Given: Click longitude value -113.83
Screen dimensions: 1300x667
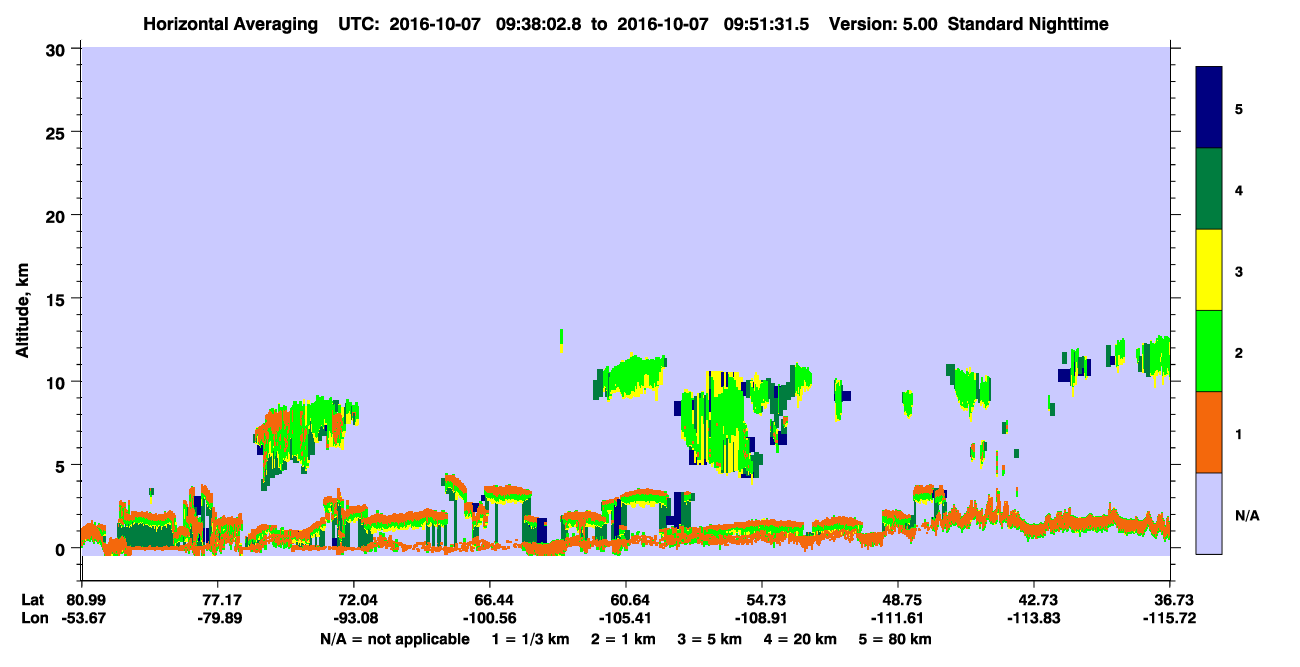Looking at the screenshot, I should pyautogui.click(x=1034, y=618).
